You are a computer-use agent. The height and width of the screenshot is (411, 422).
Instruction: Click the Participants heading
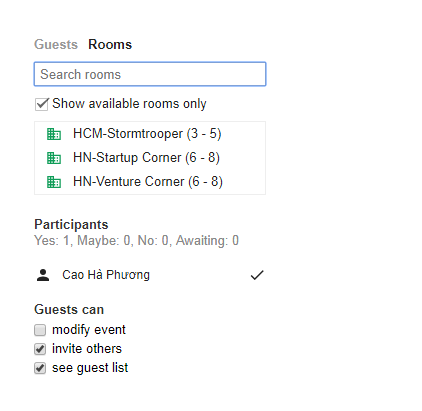click(x=71, y=224)
